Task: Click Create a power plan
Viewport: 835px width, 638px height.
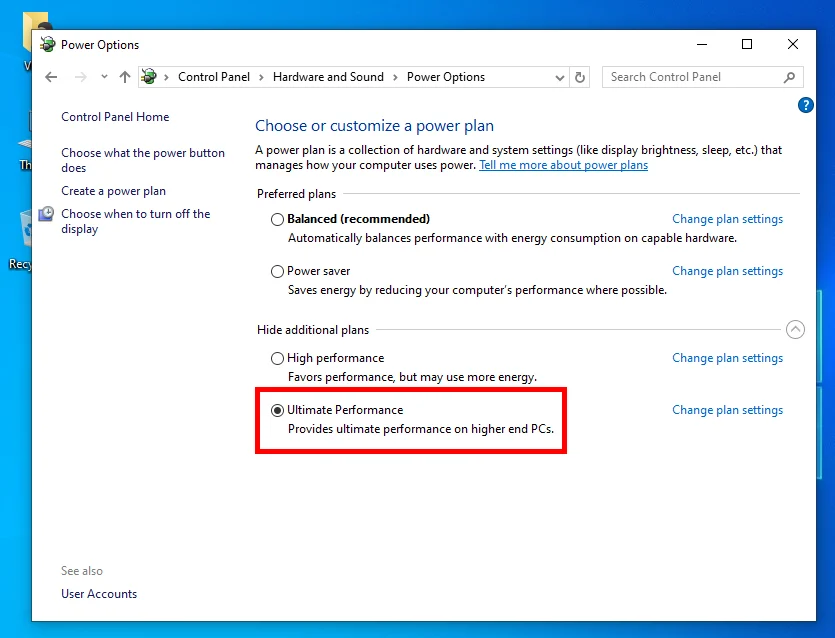Action: (x=113, y=191)
